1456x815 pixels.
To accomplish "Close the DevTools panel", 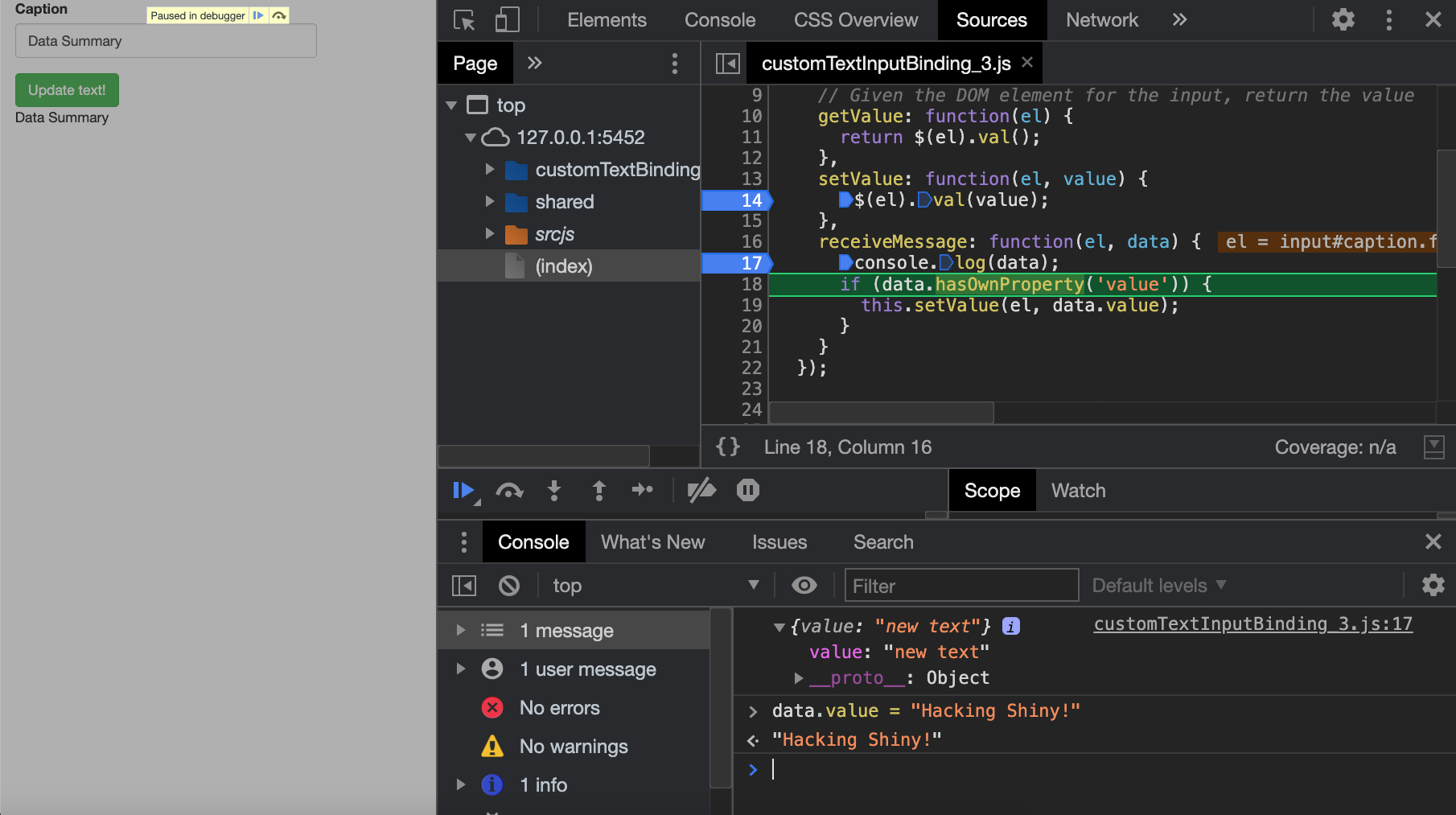I will [1433, 20].
